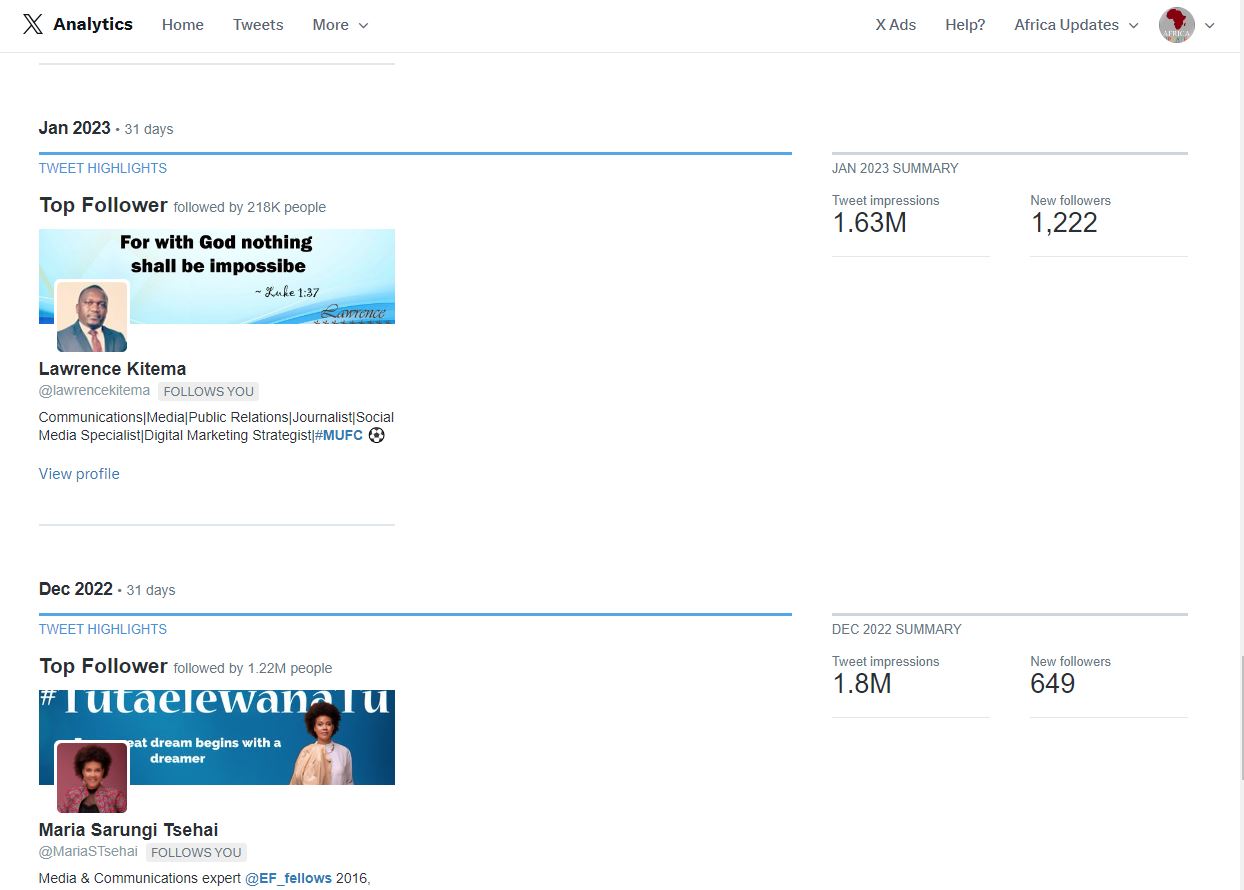Click the #MUFC hashtag link
Screen dimensions: 1244x890
tap(339, 435)
